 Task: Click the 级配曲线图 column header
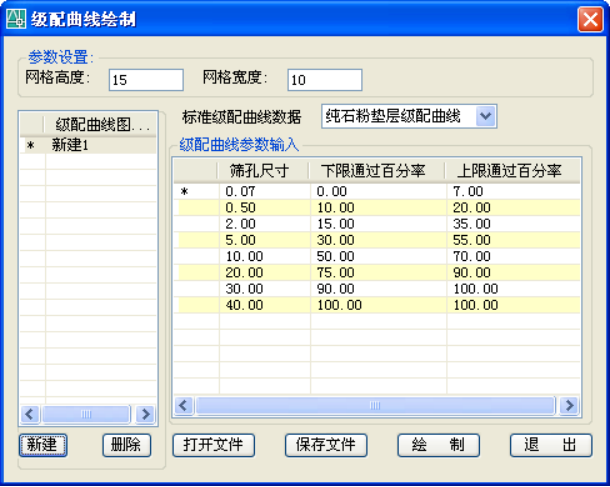tap(101, 125)
